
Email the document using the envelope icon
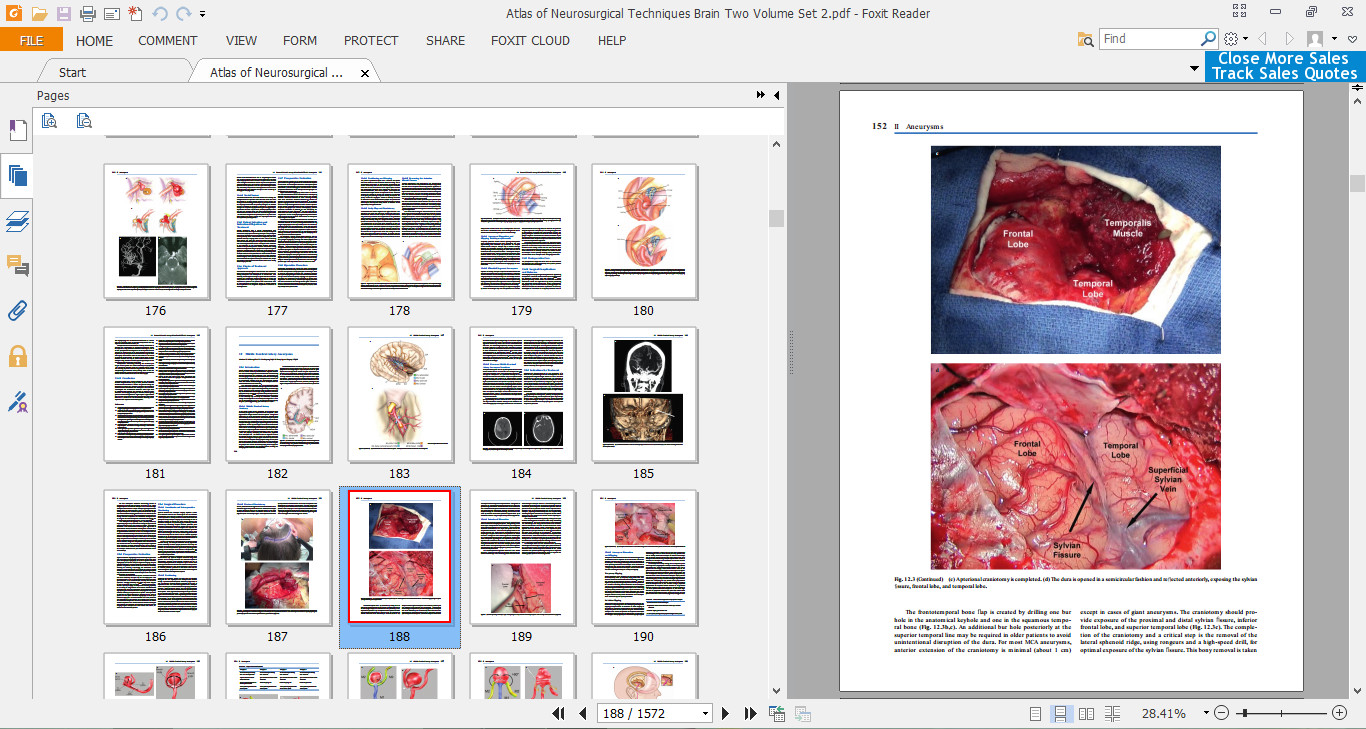(x=111, y=14)
